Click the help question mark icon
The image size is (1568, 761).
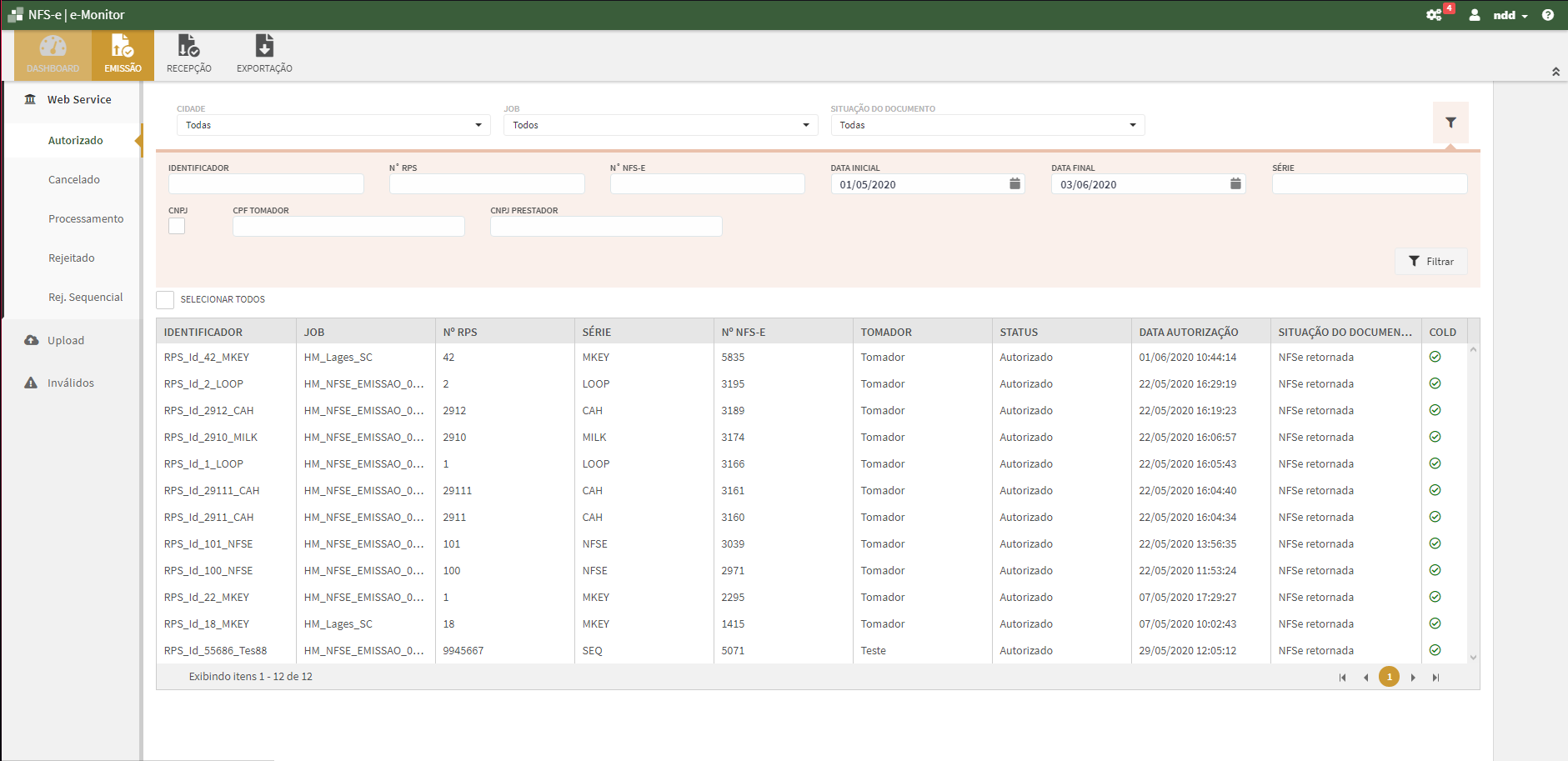point(1549,14)
